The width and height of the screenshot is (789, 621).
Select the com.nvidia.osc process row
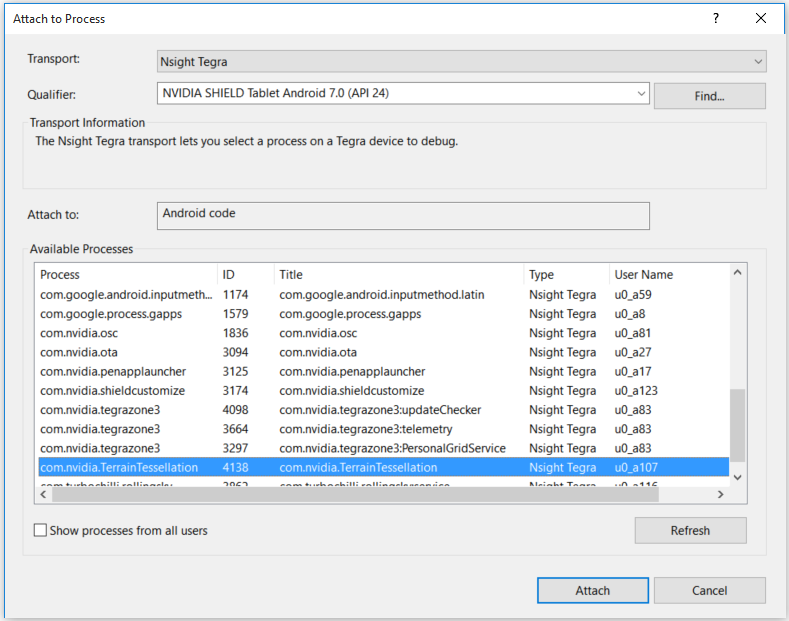[383, 333]
